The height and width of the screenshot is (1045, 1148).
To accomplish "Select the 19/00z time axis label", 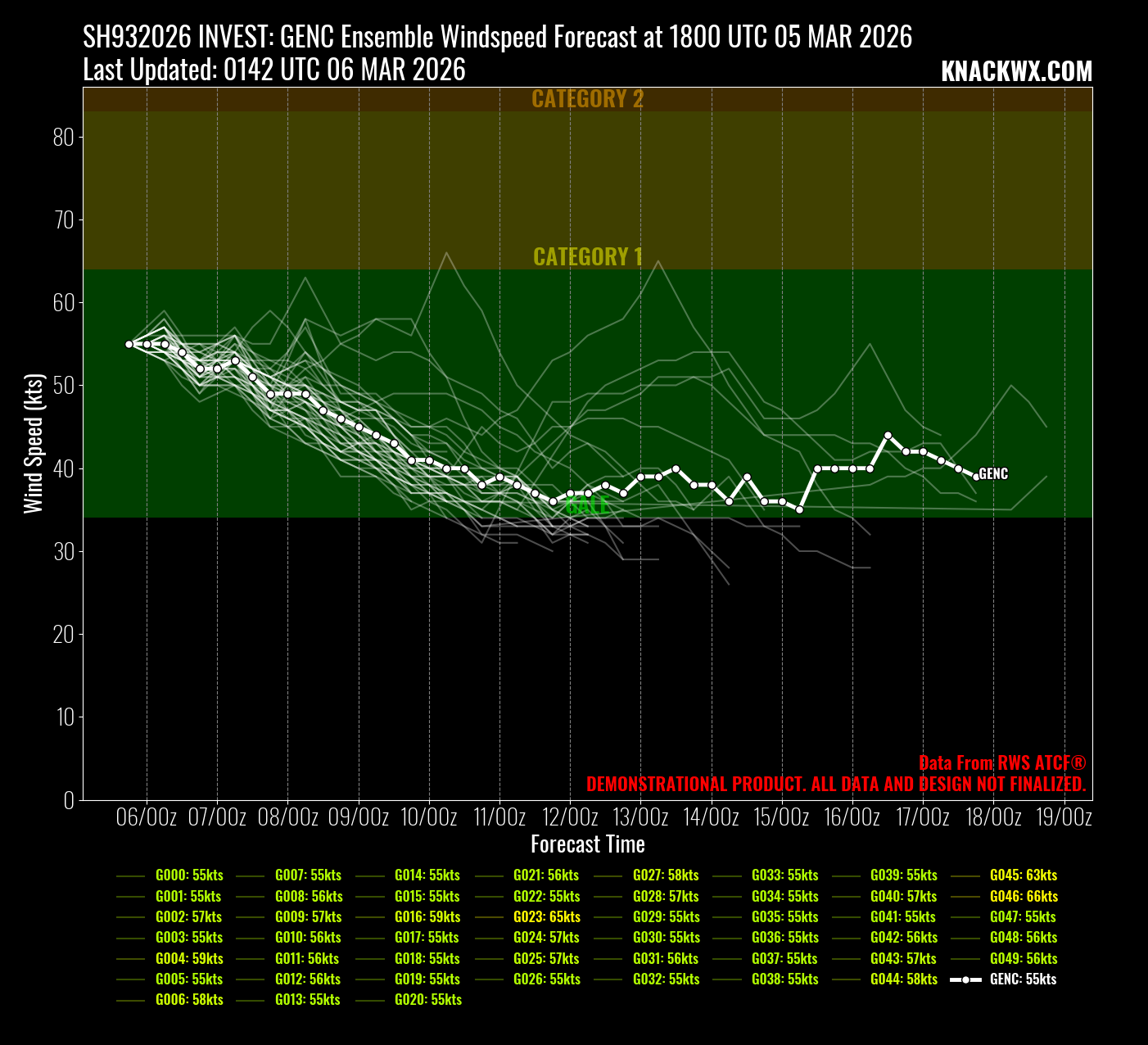I will [1064, 817].
